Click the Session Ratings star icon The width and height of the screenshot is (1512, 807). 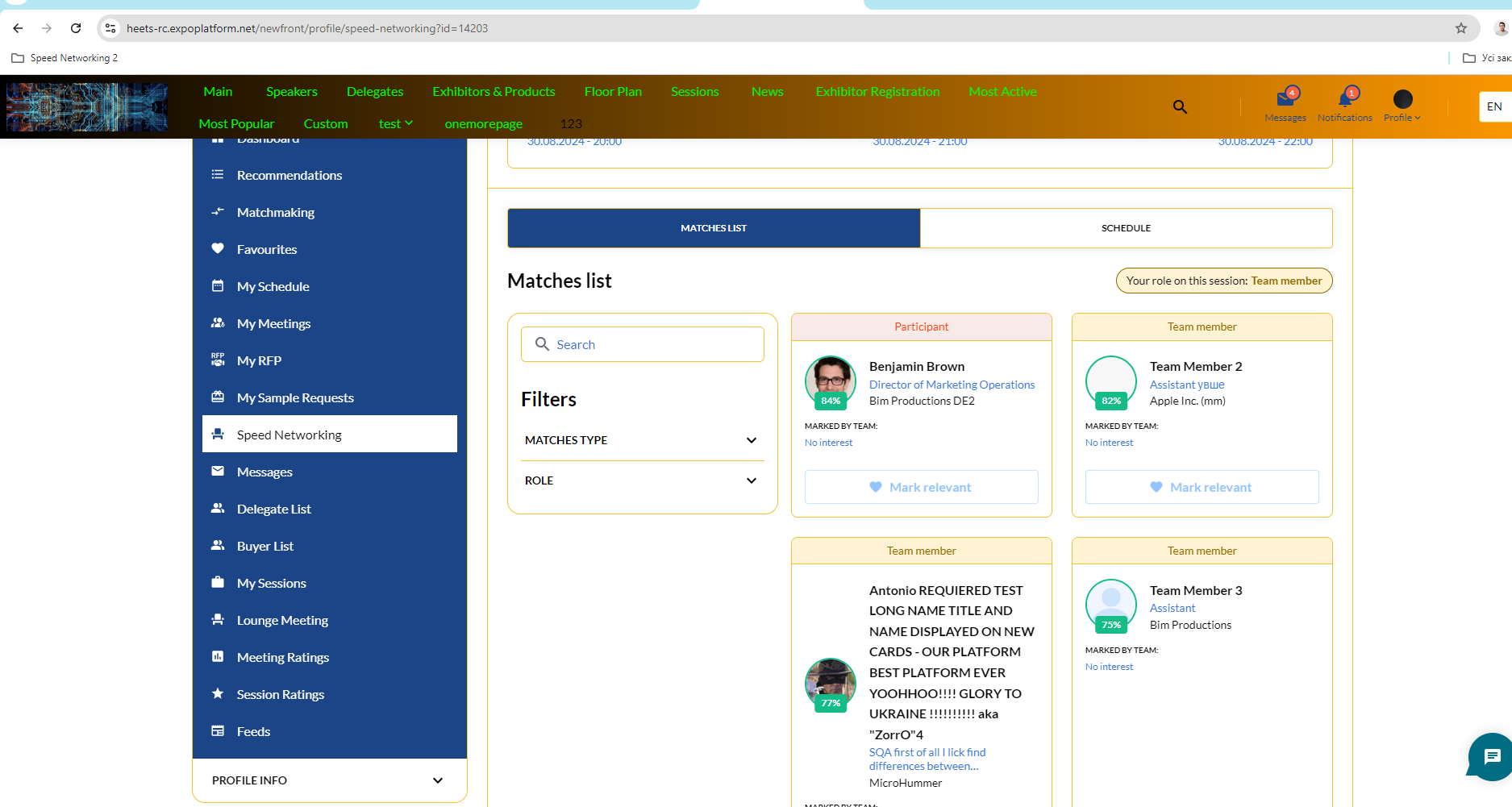pos(218,694)
